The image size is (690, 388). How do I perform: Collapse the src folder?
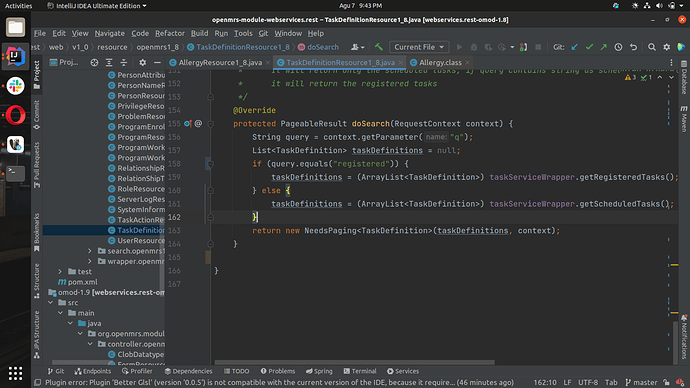point(51,303)
